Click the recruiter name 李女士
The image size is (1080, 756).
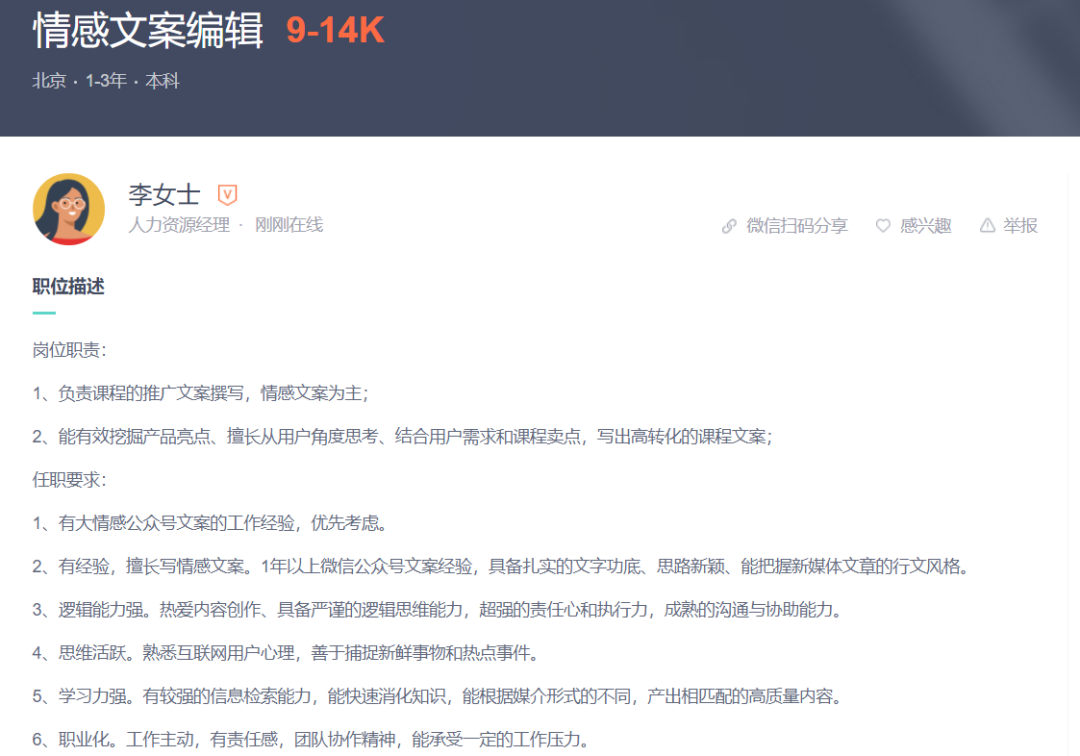pos(164,195)
